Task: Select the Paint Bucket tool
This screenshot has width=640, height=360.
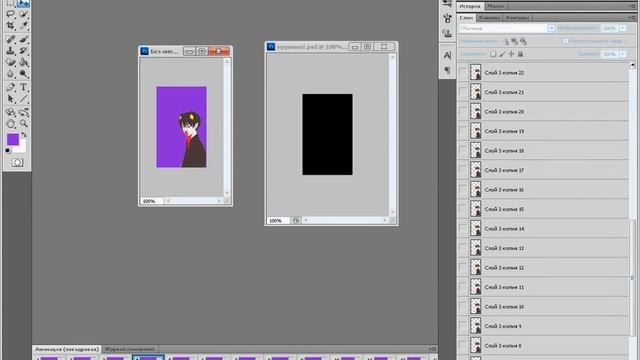Action: (x=23, y=62)
